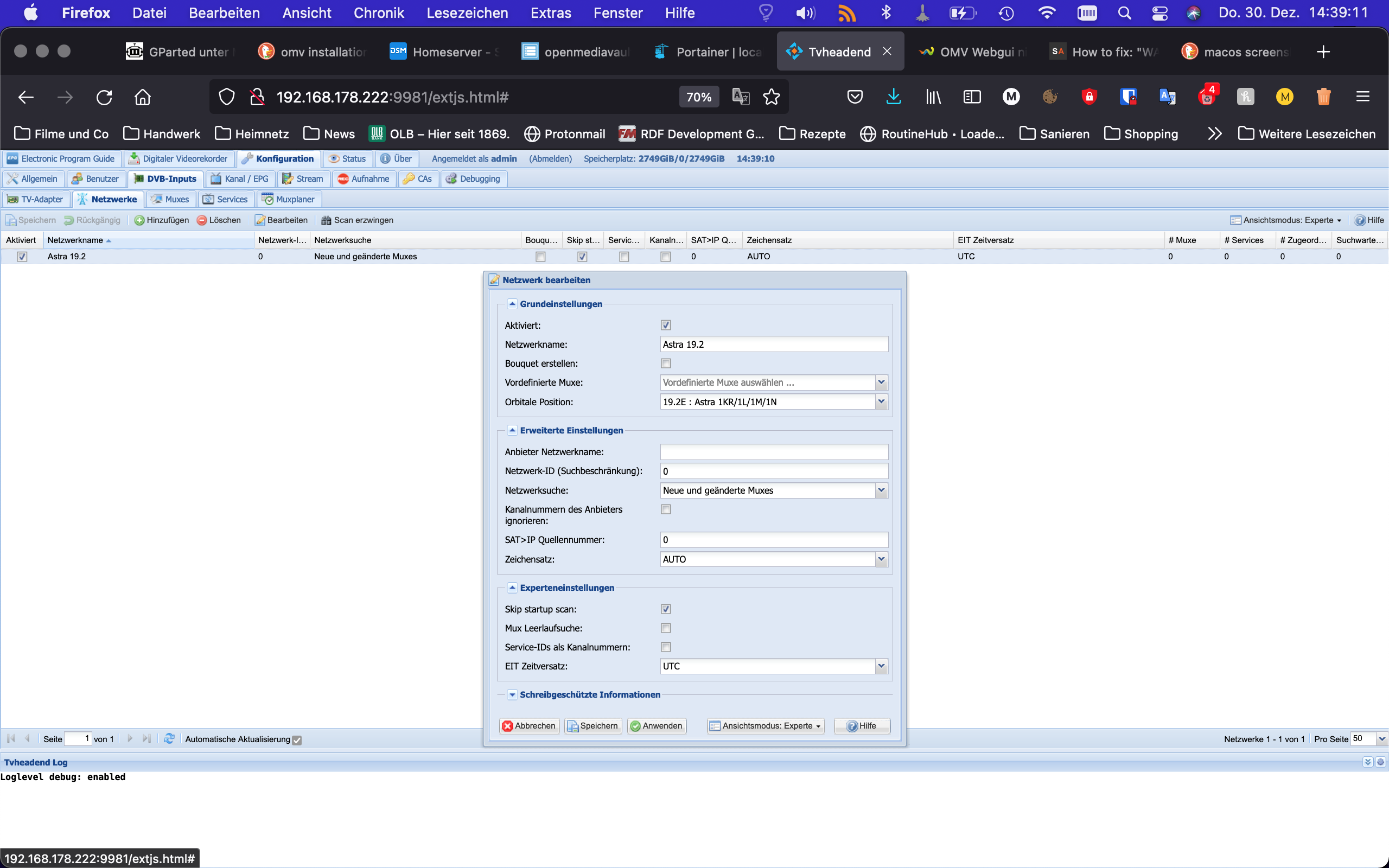Close the Tvheadend tab

887,52
